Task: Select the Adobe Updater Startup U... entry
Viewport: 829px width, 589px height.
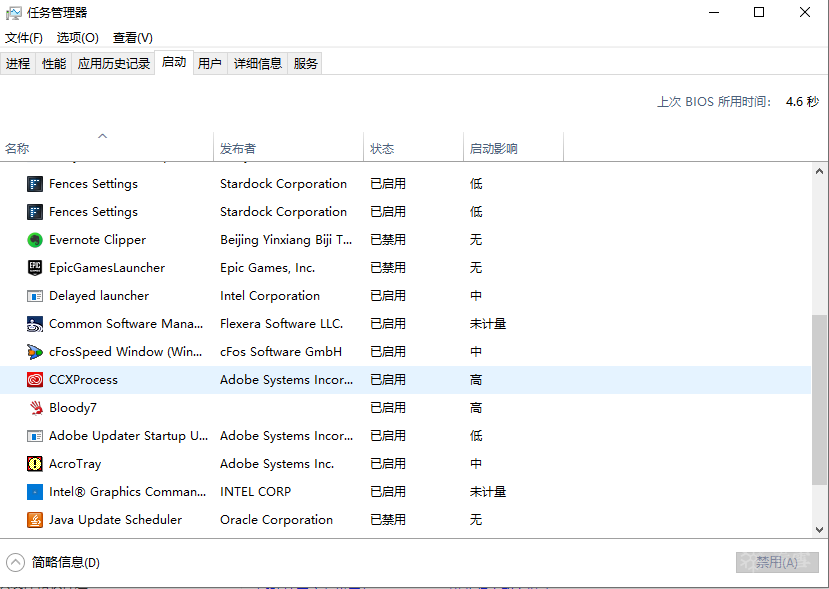Action: pos(128,436)
